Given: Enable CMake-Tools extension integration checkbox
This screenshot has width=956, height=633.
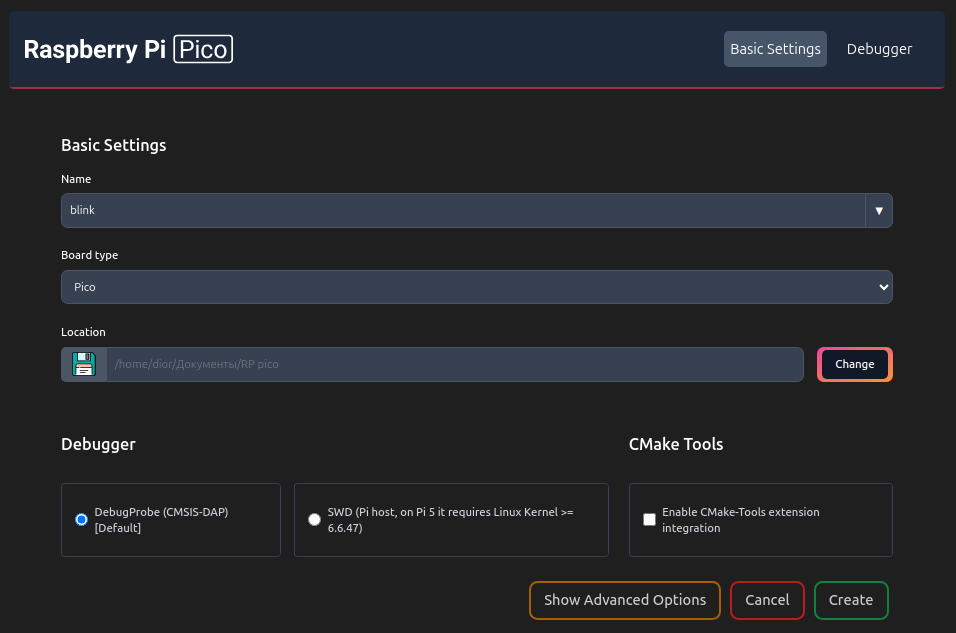Looking at the screenshot, I should (649, 520).
